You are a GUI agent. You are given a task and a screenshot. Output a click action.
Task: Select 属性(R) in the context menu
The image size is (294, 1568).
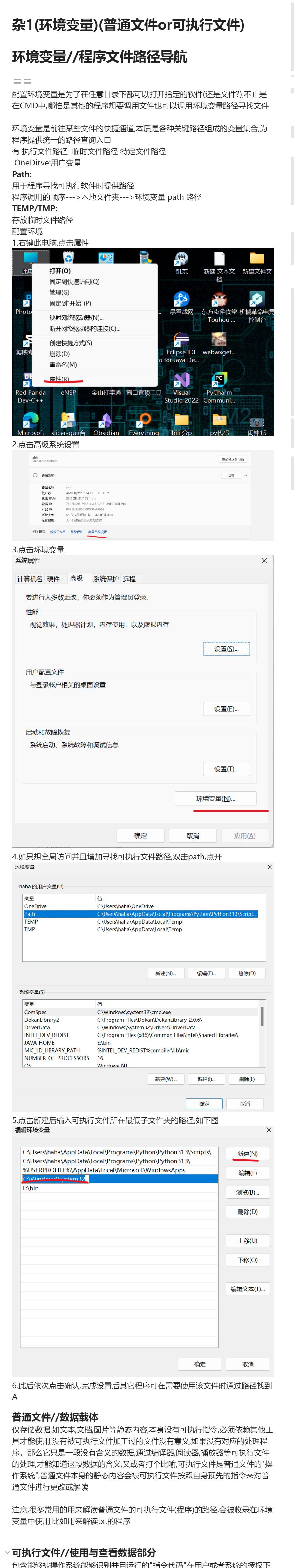tap(60, 379)
